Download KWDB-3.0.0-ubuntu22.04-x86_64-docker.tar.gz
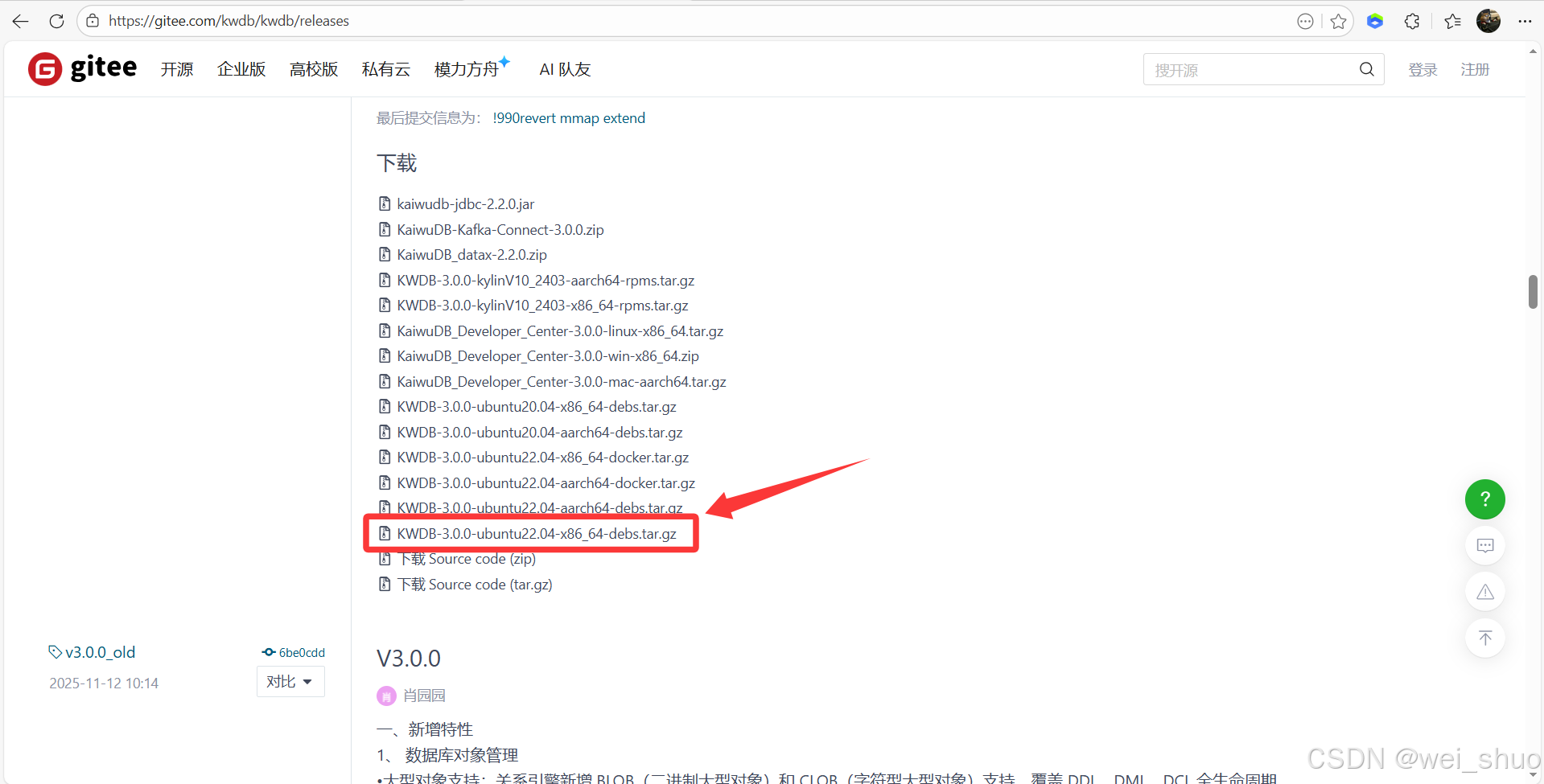Image resolution: width=1544 pixels, height=784 pixels. (543, 458)
